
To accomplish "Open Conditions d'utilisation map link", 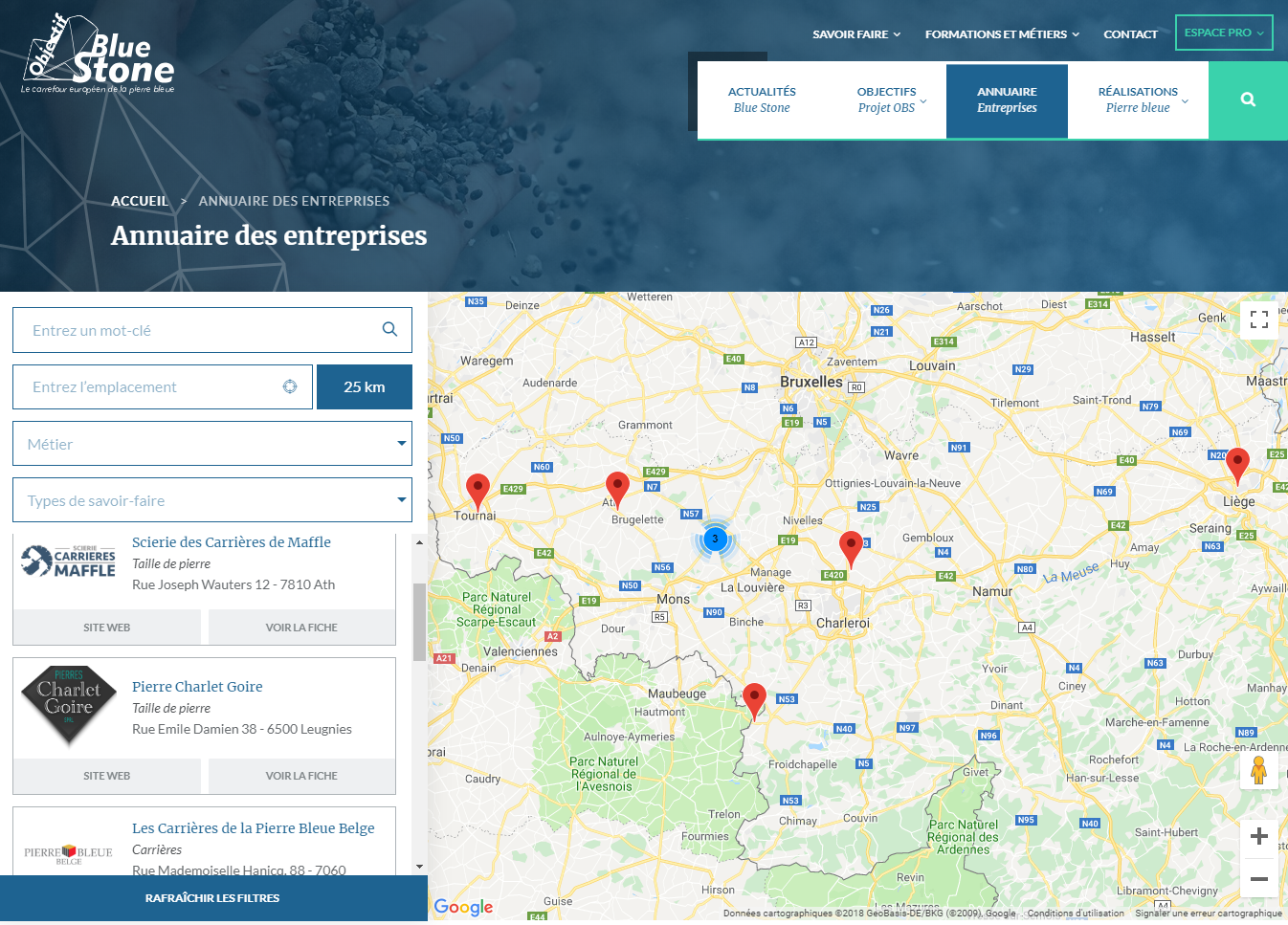I will (1076, 914).
